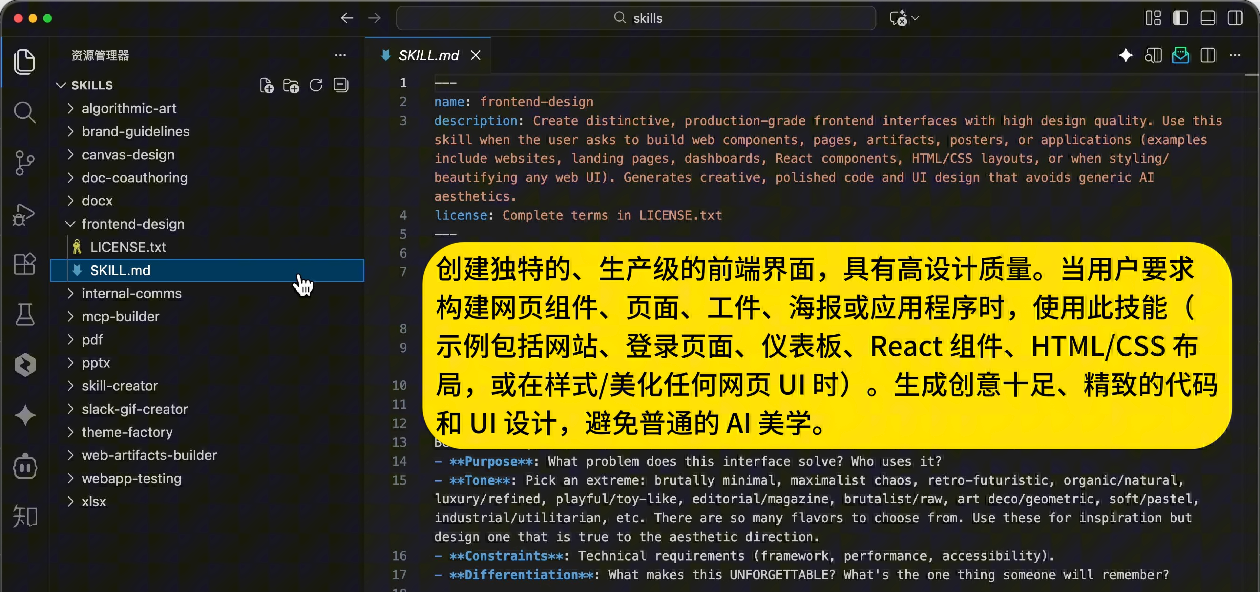This screenshot has width=1260, height=592.
Task: Open the Run and Debug view
Action: pyautogui.click(x=25, y=213)
